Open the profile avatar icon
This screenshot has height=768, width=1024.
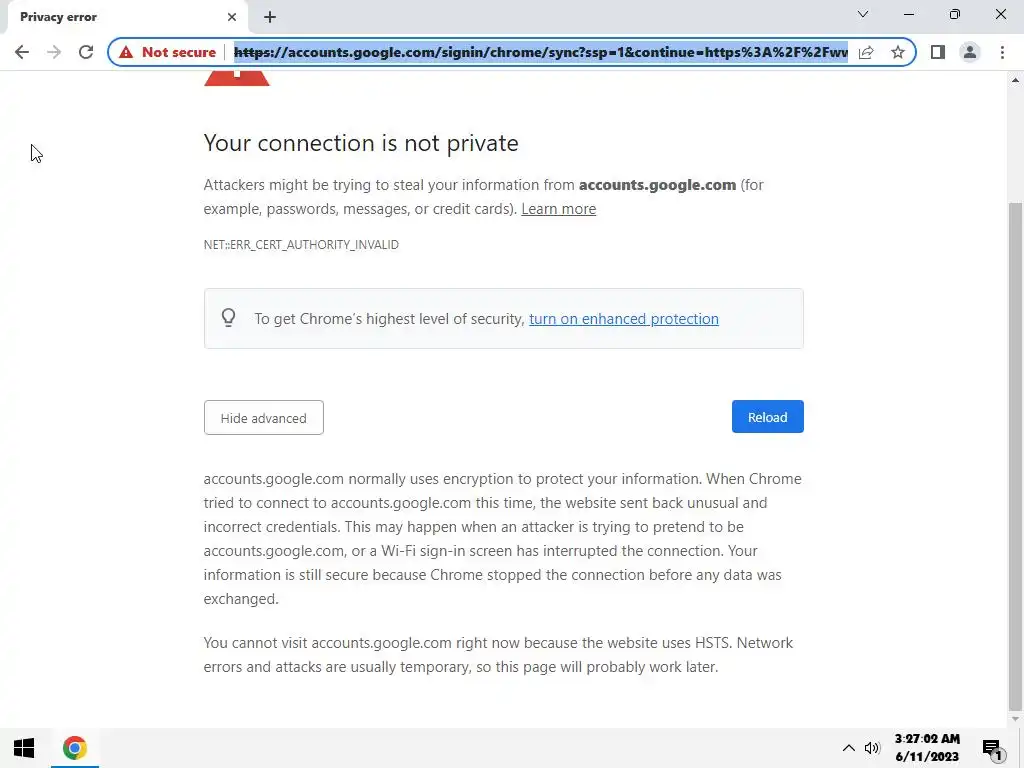click(x=969, y=52)
